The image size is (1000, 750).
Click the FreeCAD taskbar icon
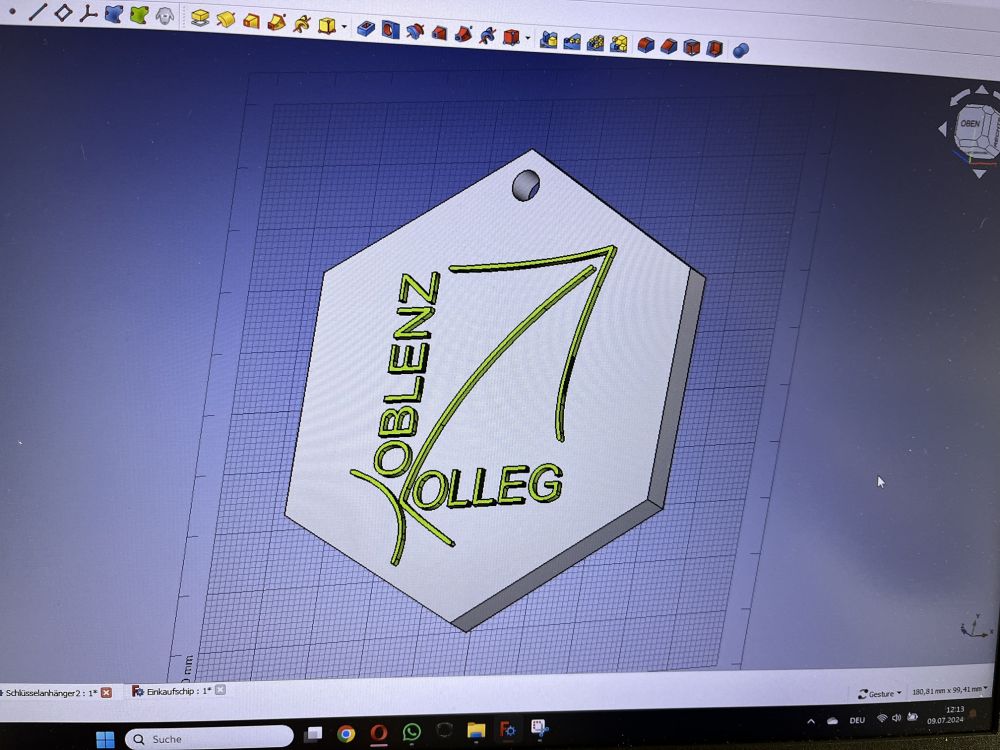click(x=508, y=728)
